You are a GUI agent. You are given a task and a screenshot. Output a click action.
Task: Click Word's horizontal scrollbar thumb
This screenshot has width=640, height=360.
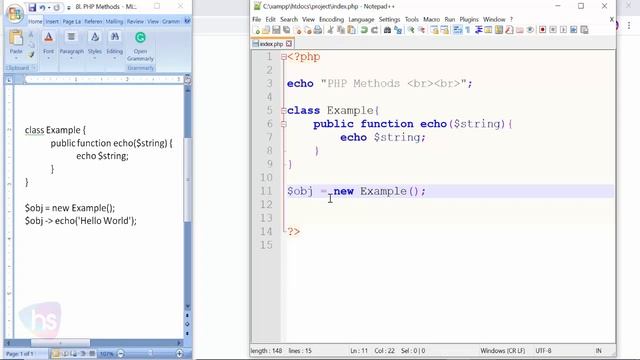pos(60,343)
